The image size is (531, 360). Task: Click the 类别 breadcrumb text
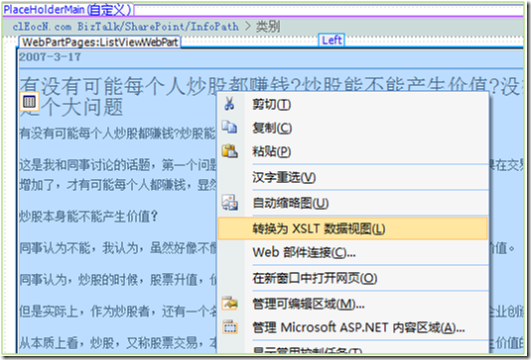pos(268,26)
